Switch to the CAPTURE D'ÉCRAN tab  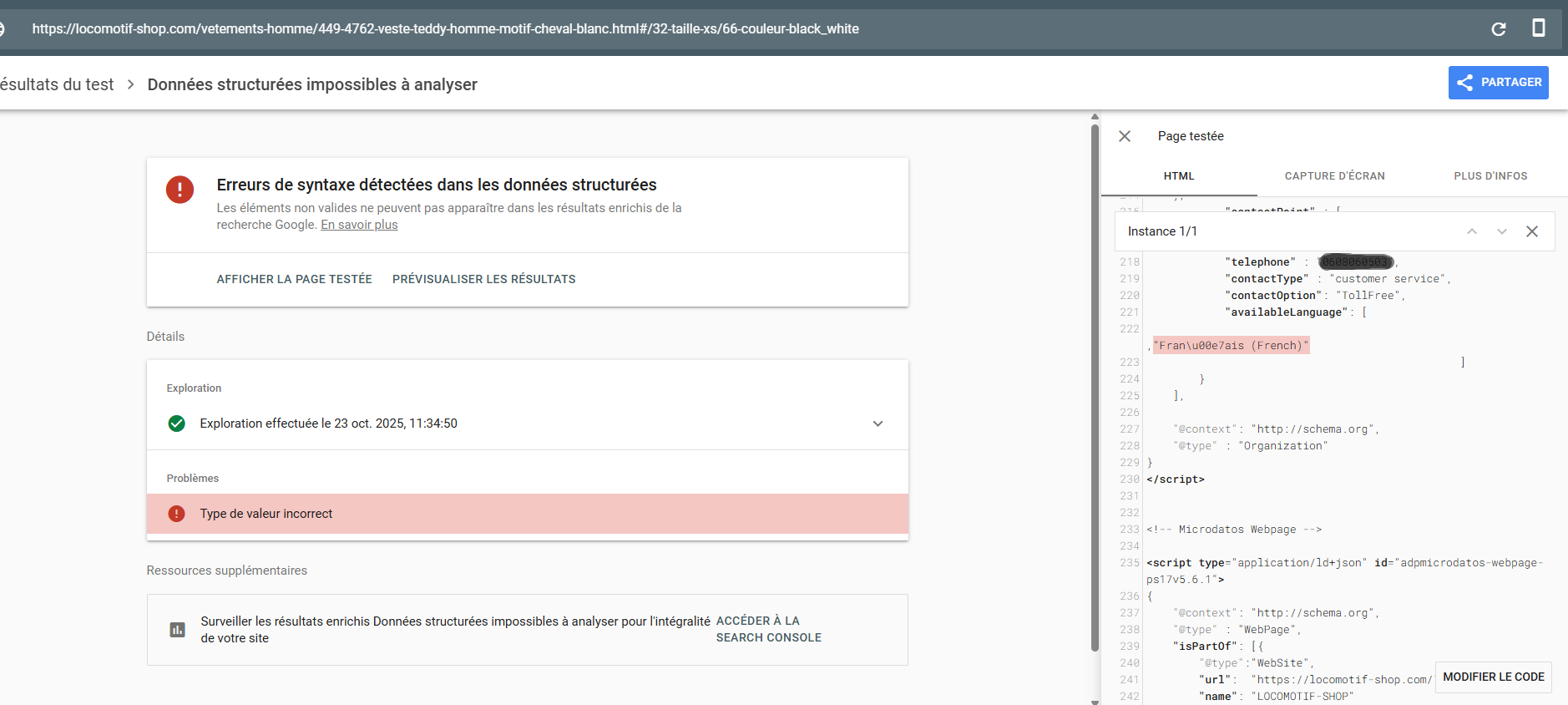(1334, 176)
